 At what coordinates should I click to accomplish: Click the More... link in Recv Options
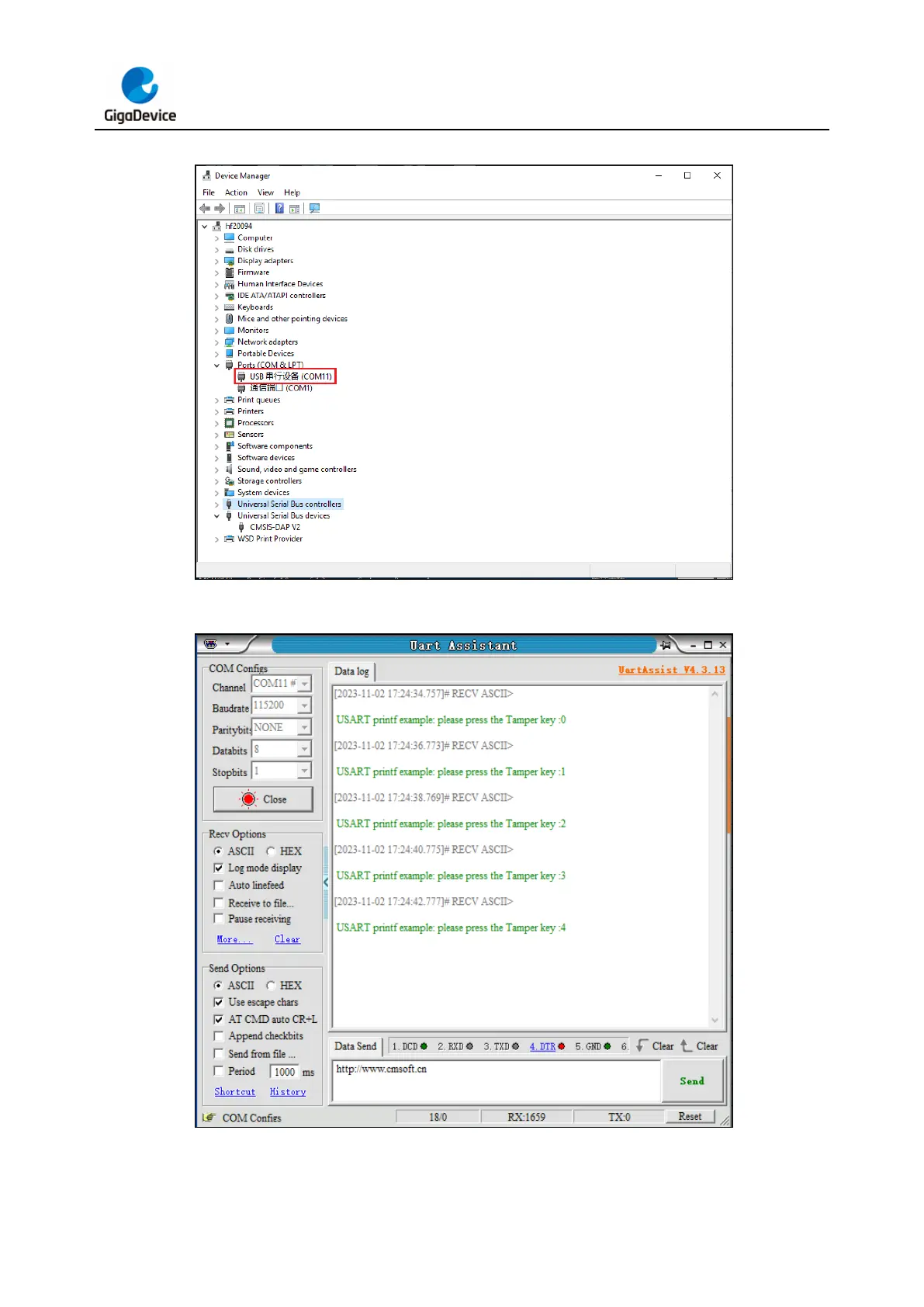pyautogui.click(x=234, y=940)
